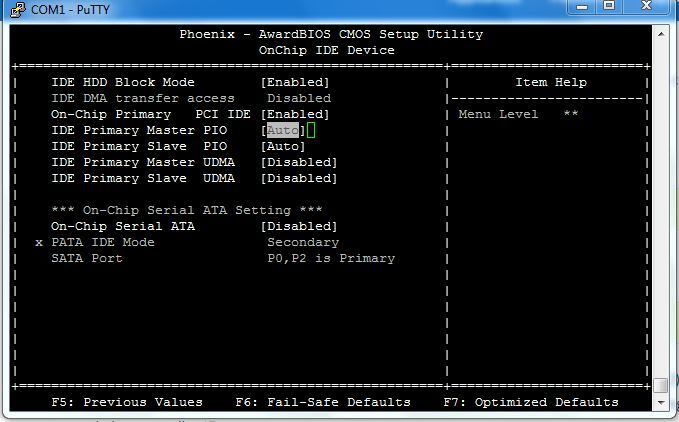This screenshot has height=422, width=679.
Task: Click the scrollbar down arrow
Action: click(661, 403)
